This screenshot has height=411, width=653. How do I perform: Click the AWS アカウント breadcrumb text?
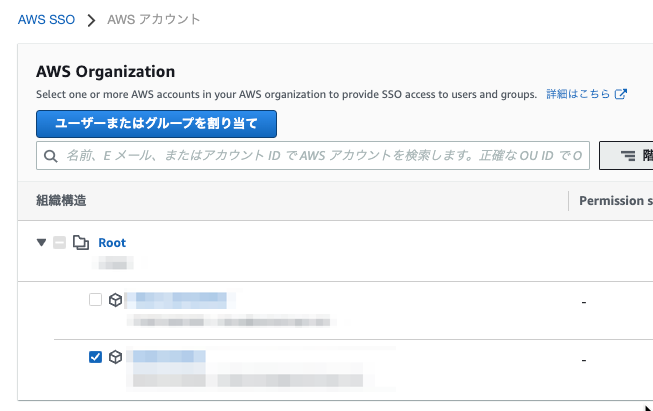point(154,20)
